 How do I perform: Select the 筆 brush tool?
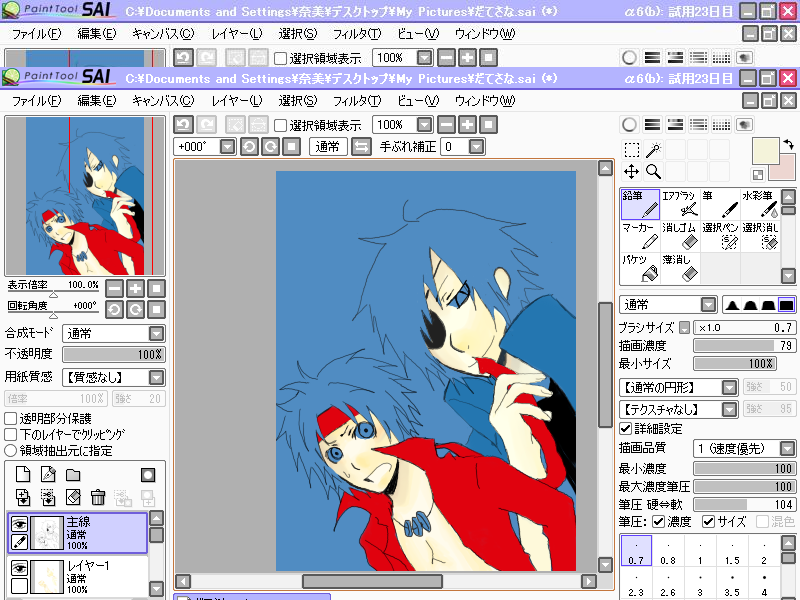(x=720, y=204)
